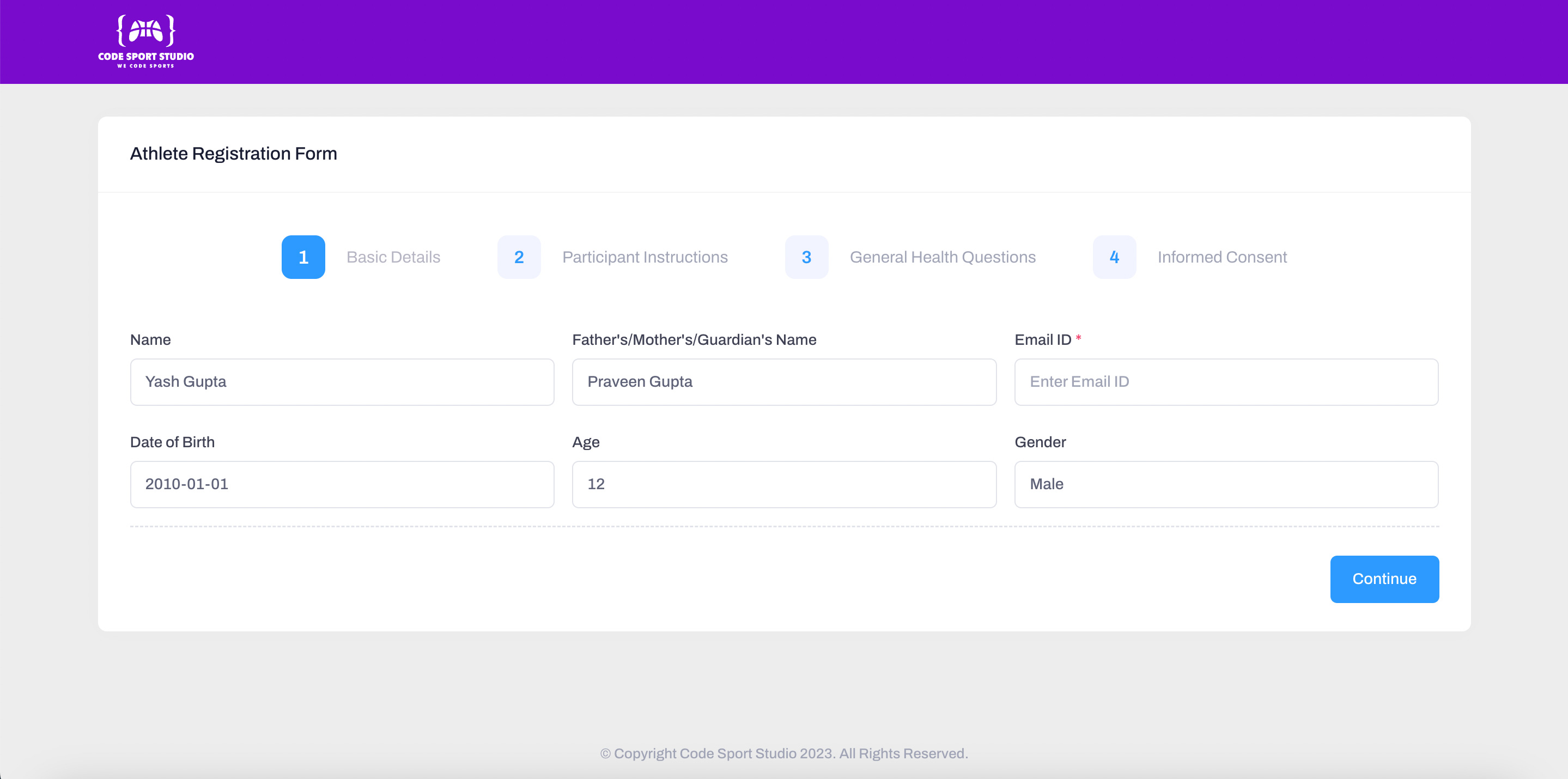Open the Gender selection field
The image size is (1568, 779).
coord(1226,484)
